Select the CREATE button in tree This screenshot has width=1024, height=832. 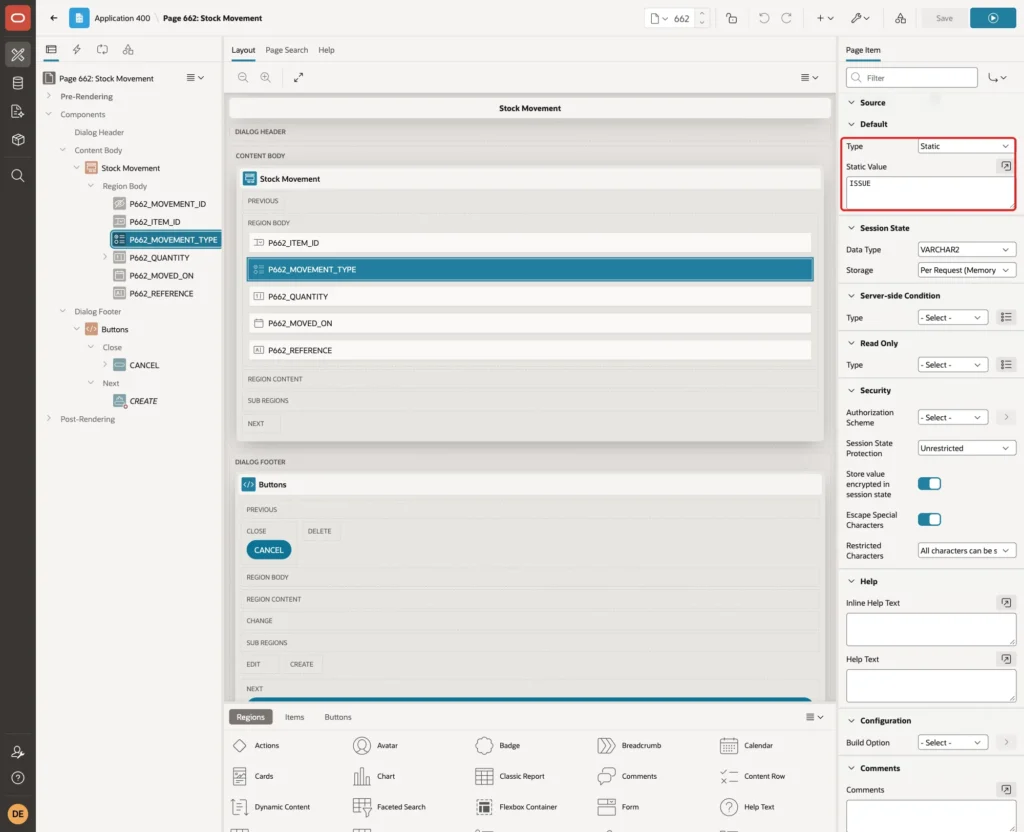point(143,401)
